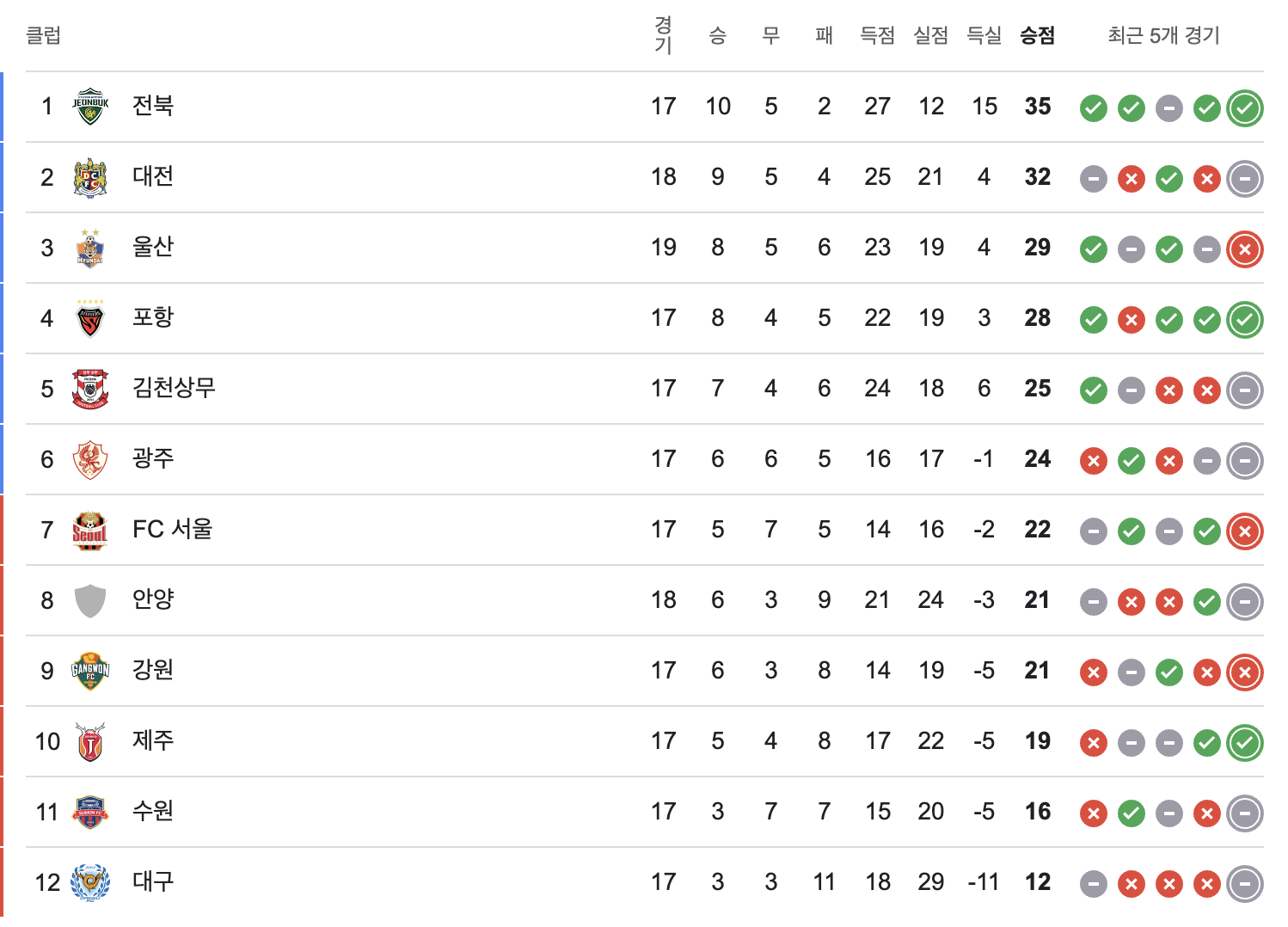Viewport: 1288px width, 927px height.
Task: Click 포항's points value 28
Action: coord(1037,318)
